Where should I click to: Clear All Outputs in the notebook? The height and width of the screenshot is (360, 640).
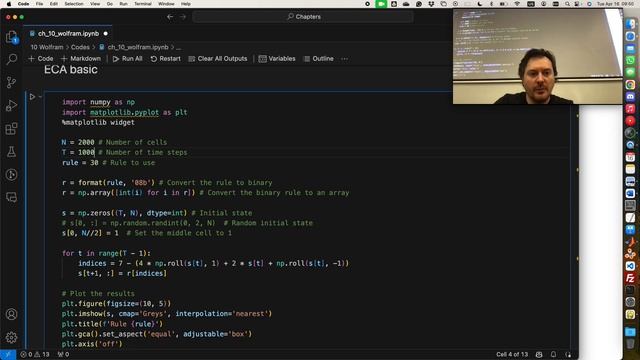pyautogui.click(x=218, y=59)
